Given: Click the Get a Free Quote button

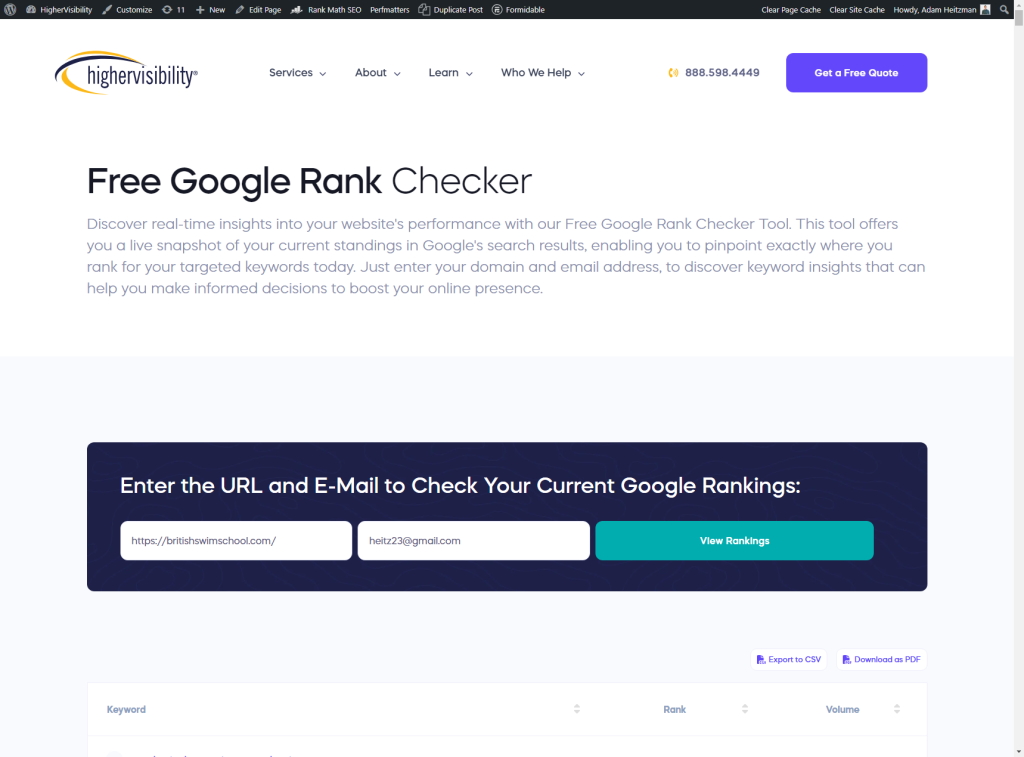Looking at the screenshot, I should click(856, 72).
